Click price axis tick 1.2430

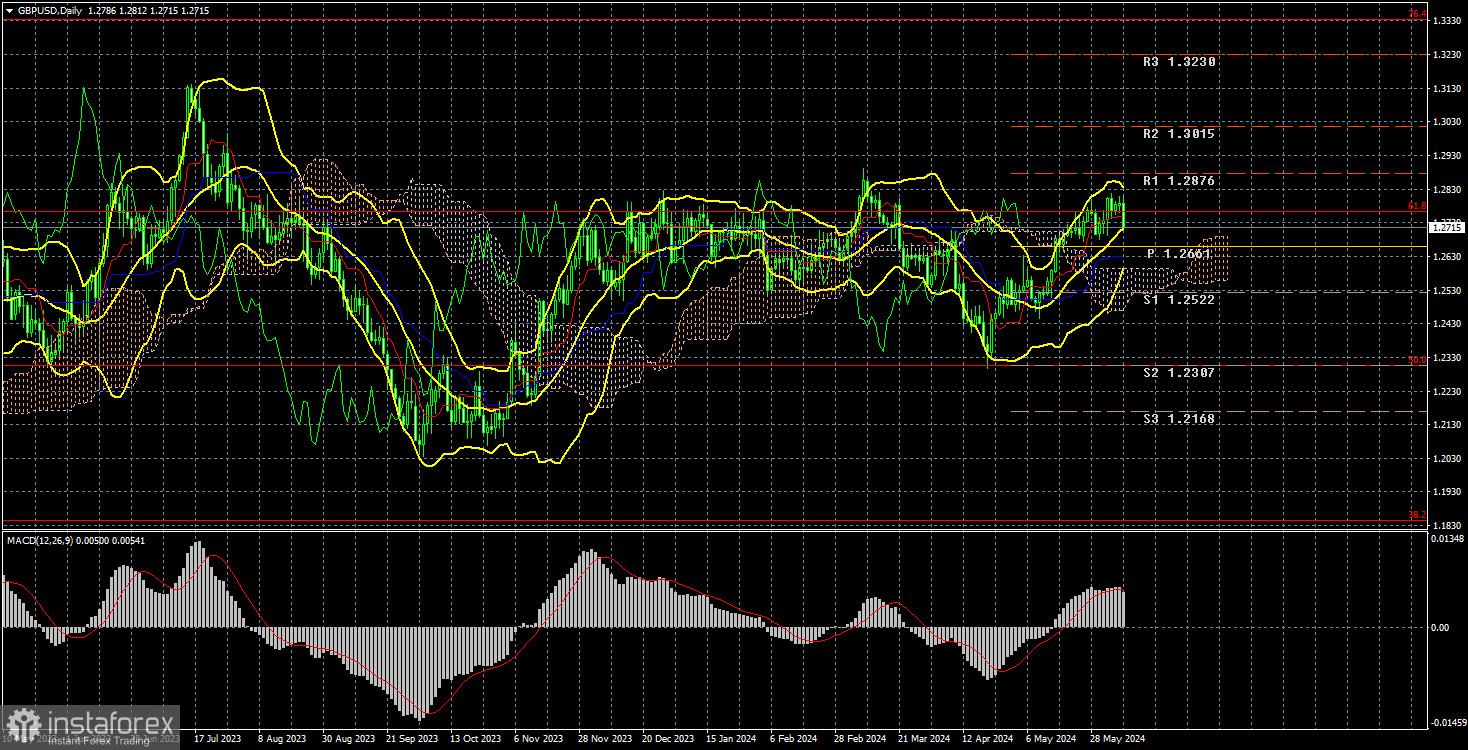pos(1446,324)
